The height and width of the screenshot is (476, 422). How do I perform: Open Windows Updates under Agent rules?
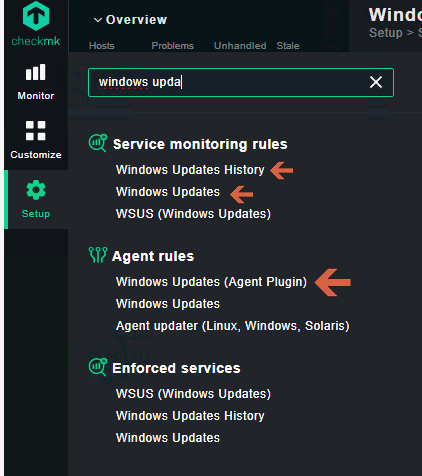click(x=168, y=304)
